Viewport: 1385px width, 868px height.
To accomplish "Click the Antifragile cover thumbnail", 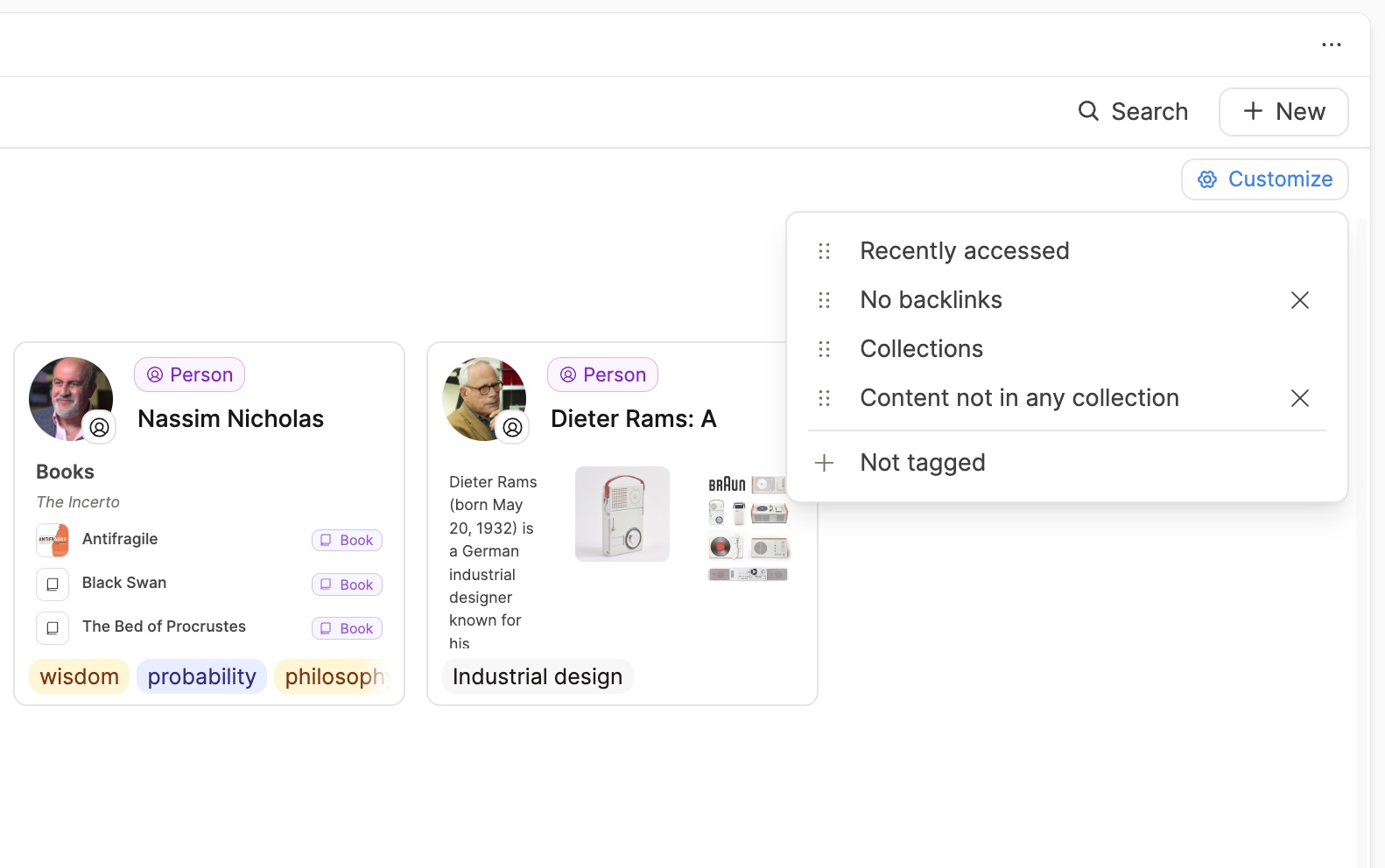I will click(x=53, y=540).
